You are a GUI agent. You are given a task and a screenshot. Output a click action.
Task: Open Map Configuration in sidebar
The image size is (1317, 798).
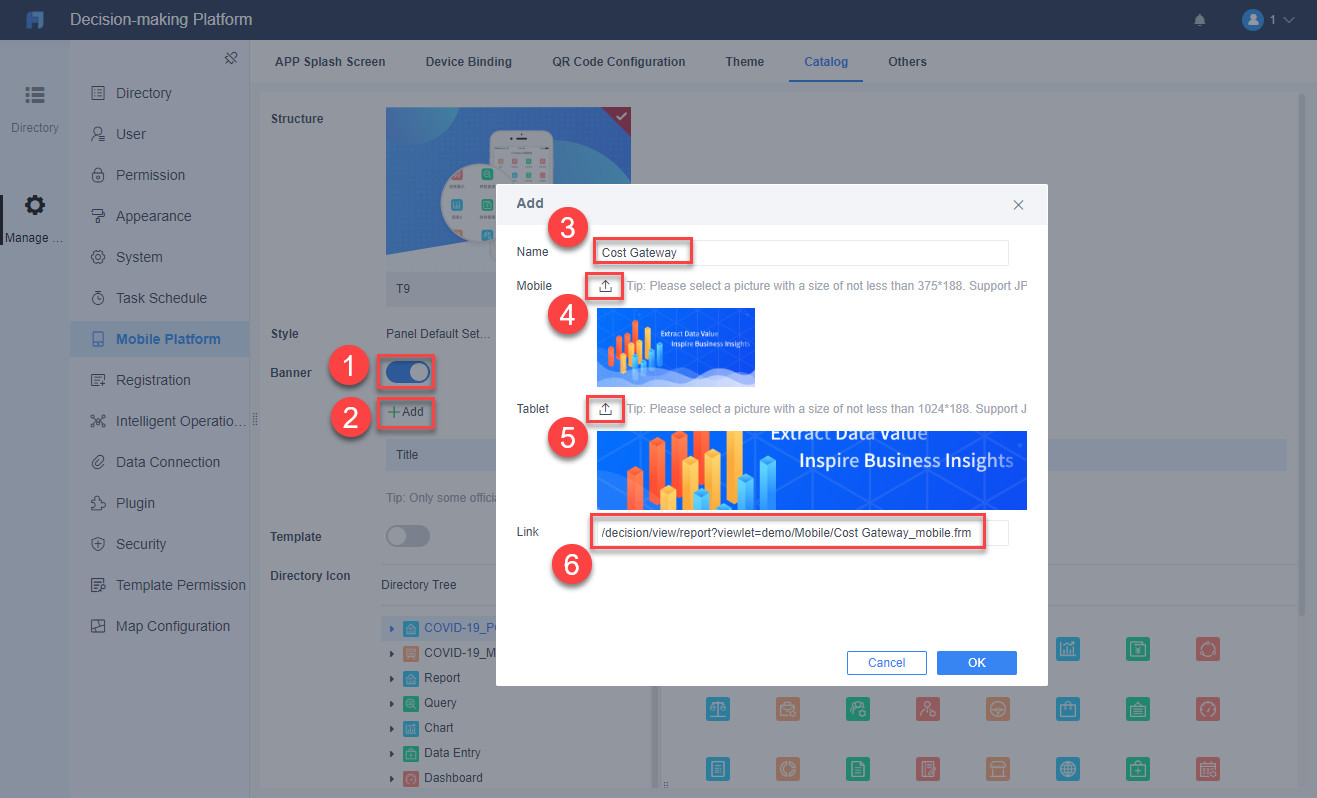coord(160,626)
